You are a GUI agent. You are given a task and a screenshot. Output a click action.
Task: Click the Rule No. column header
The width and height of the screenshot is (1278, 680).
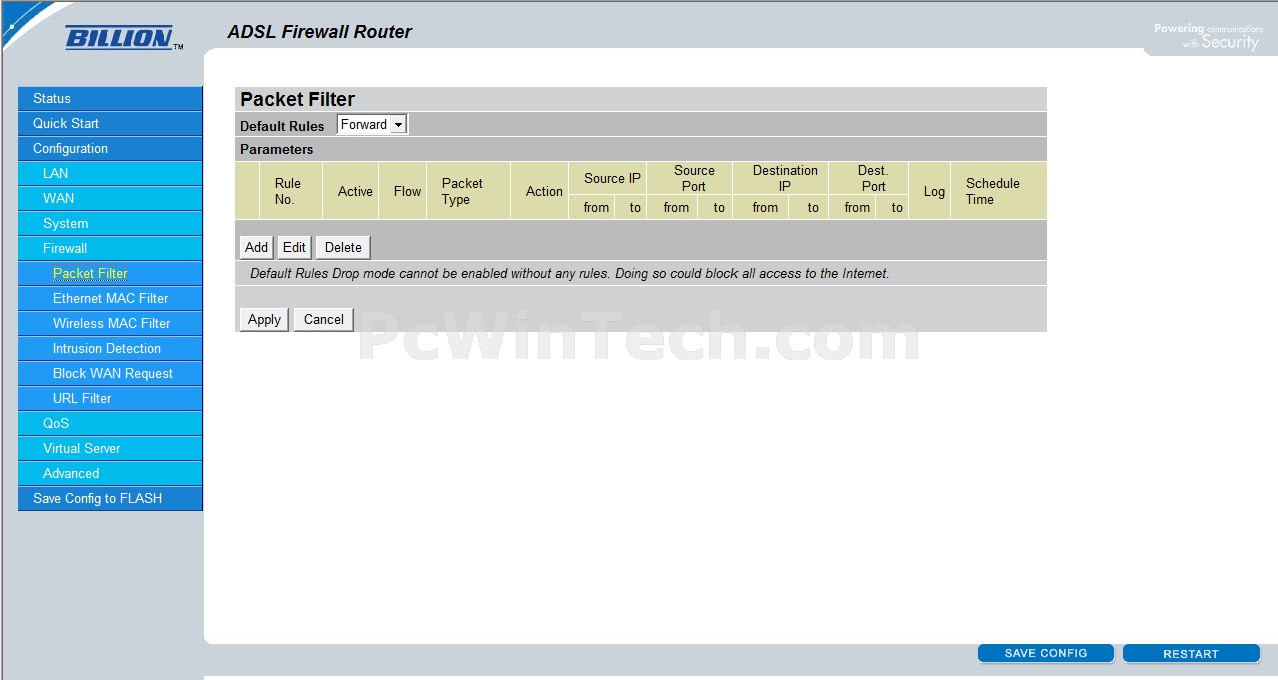[x=291, y=191]
